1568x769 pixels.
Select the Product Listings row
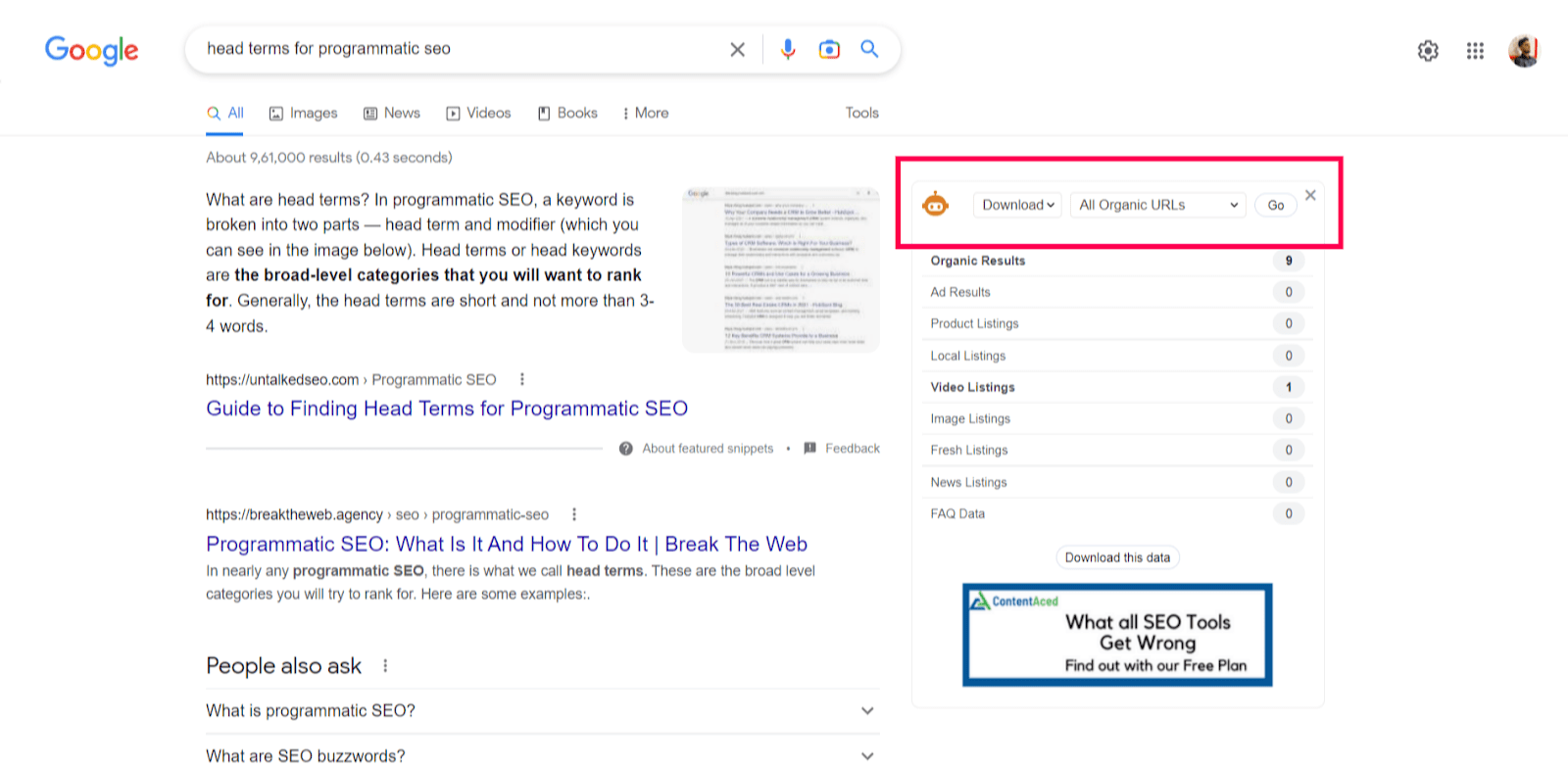tap(1117, 323)
